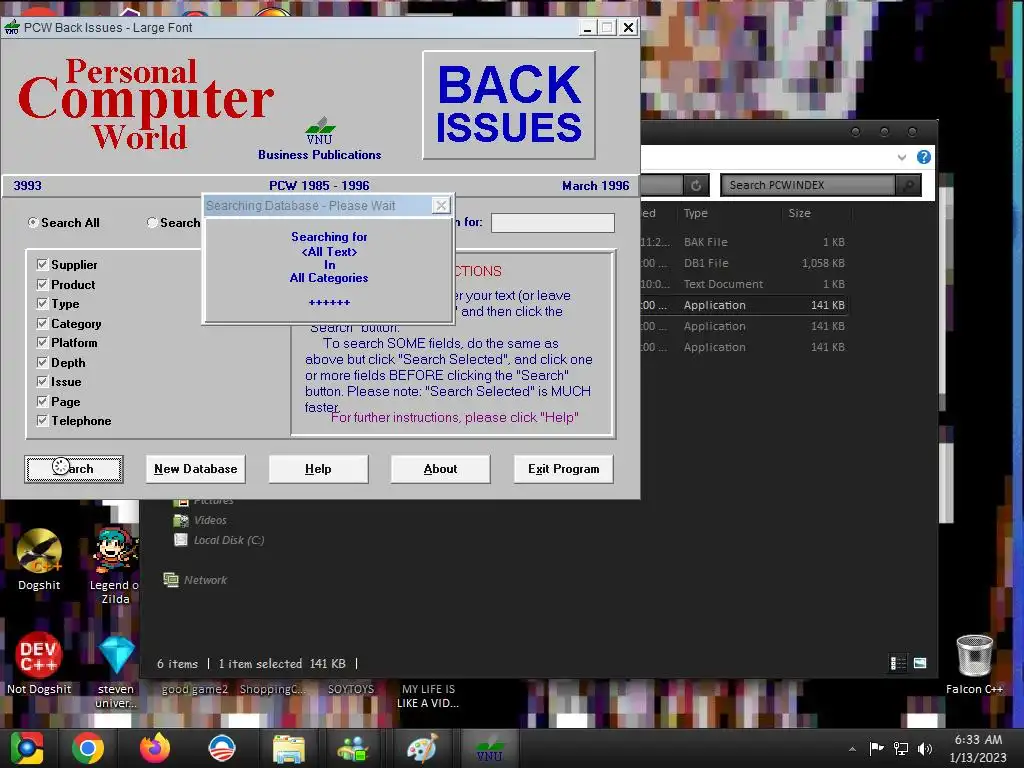Open the Falcon C++ recycle bin icon
The width and height of the screenshot is (1024, 768).
tap(974, 664)
